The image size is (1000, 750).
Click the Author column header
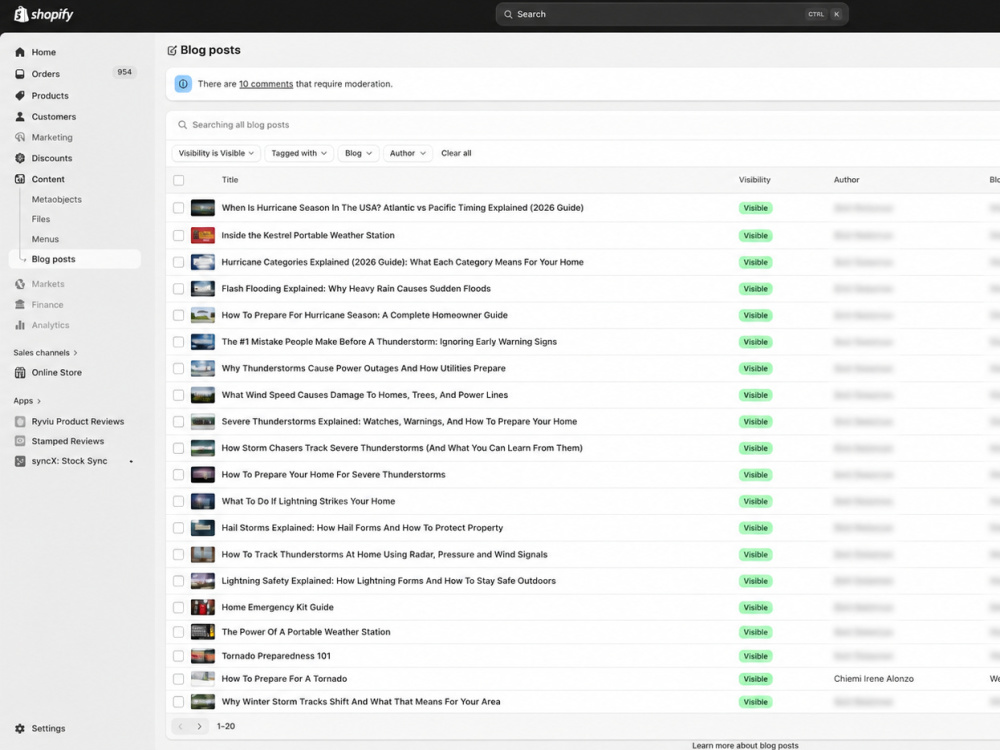coord(847,180)
